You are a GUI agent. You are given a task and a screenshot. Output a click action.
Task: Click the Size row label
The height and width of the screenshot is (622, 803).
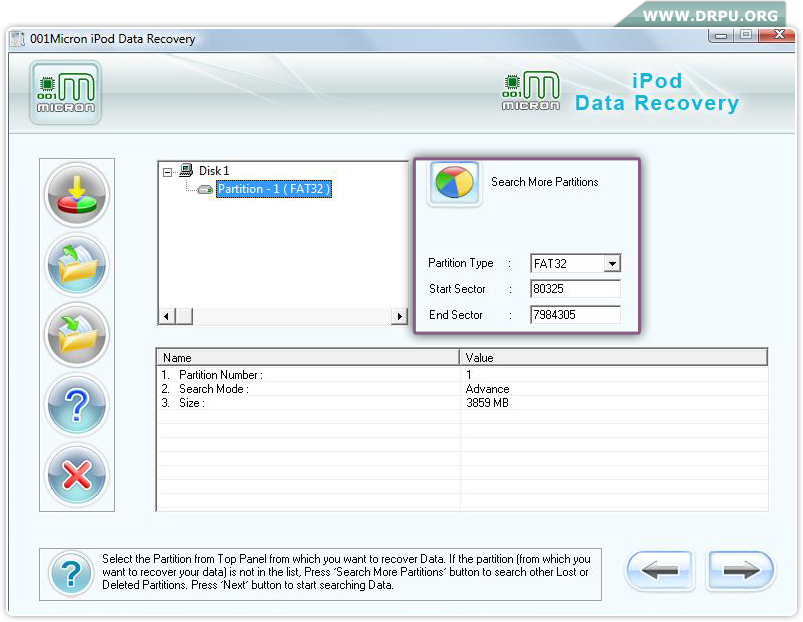coord(192,403)
